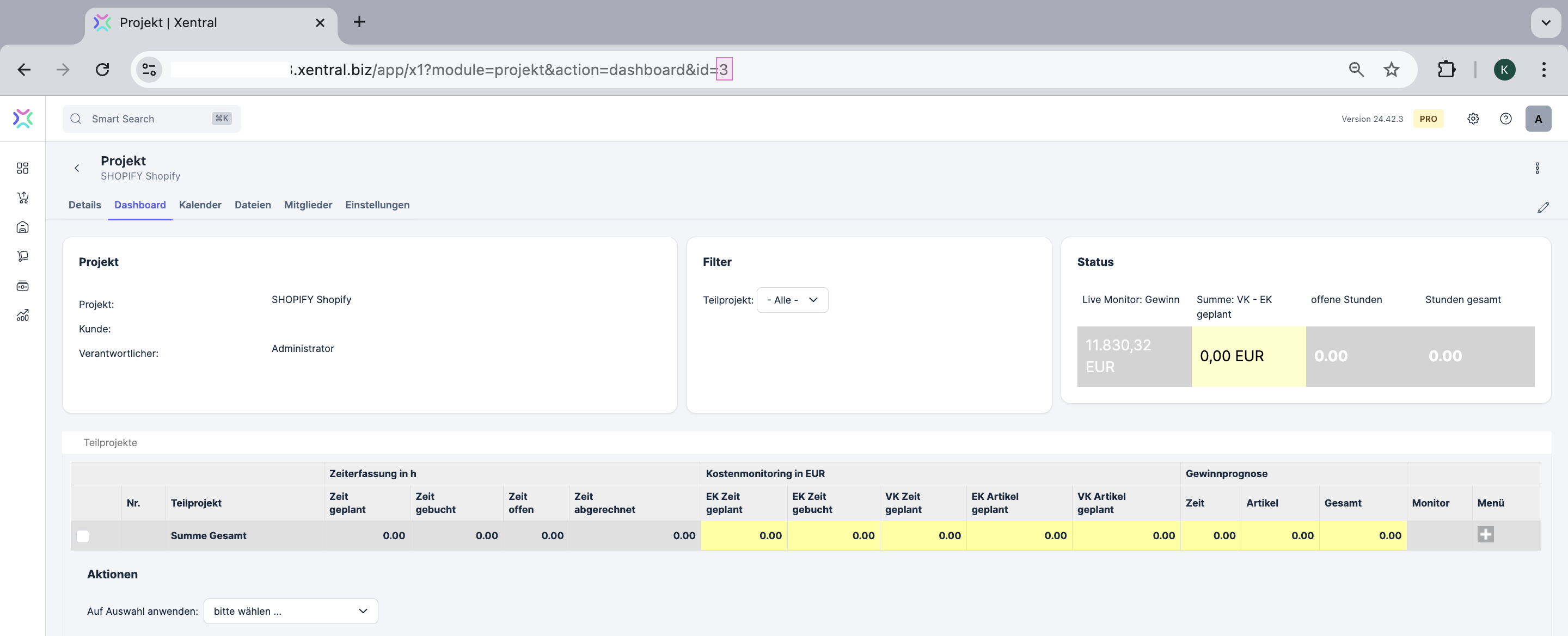Click the pencil edit icon
Image resolution: width=1568 pixels, height=636 pixels.
pos(1542,208)
